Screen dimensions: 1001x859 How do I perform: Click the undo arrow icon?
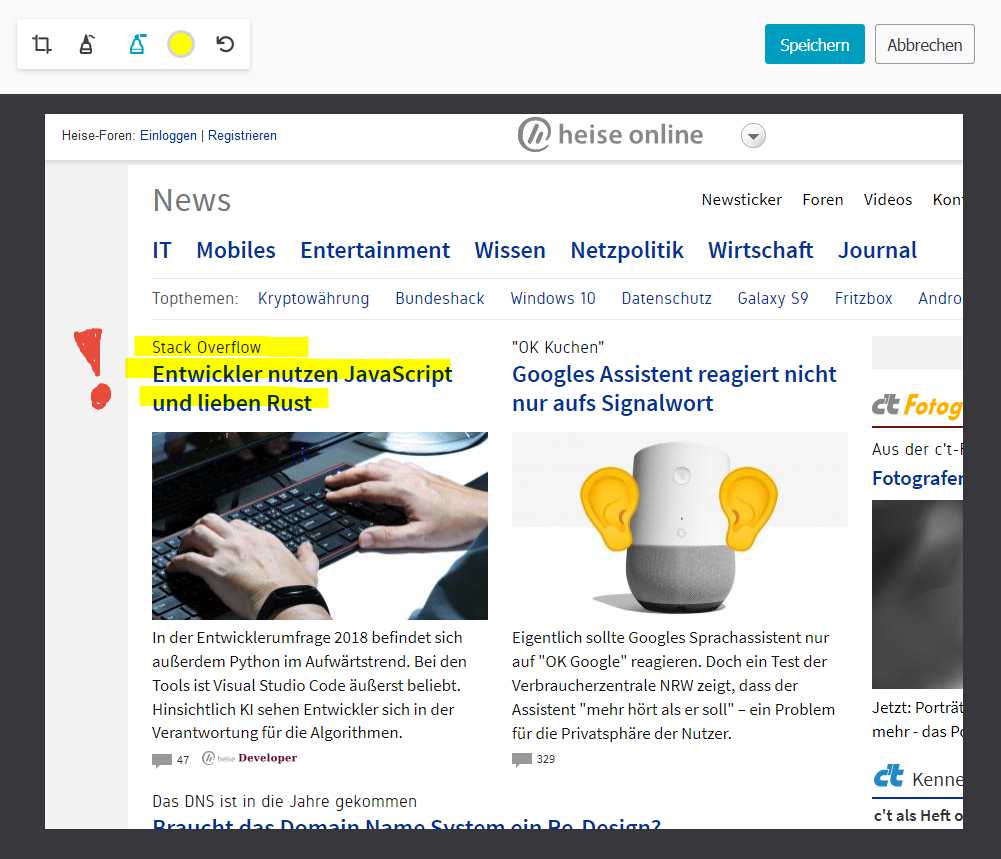[225, 44]
